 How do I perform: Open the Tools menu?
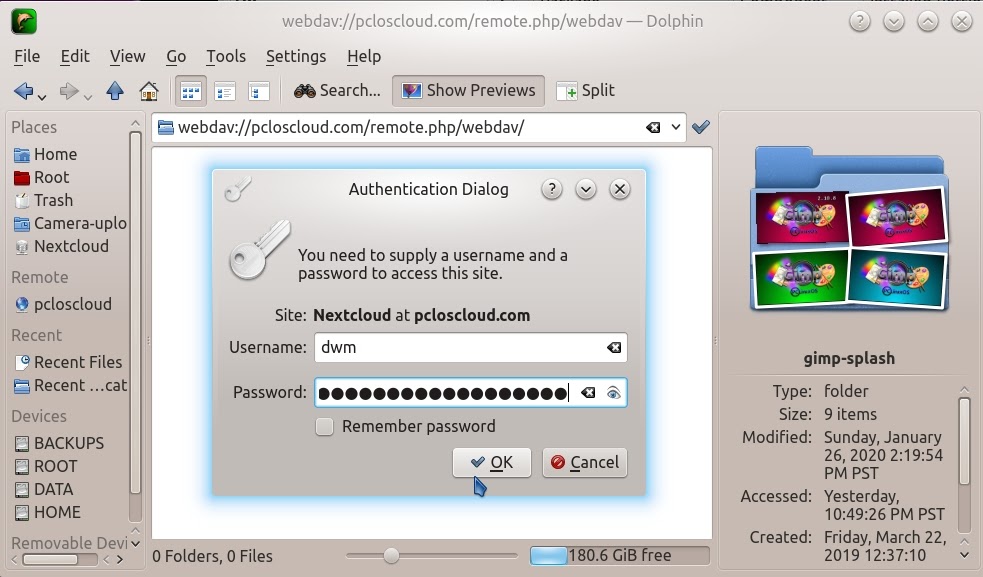point(226,56)
